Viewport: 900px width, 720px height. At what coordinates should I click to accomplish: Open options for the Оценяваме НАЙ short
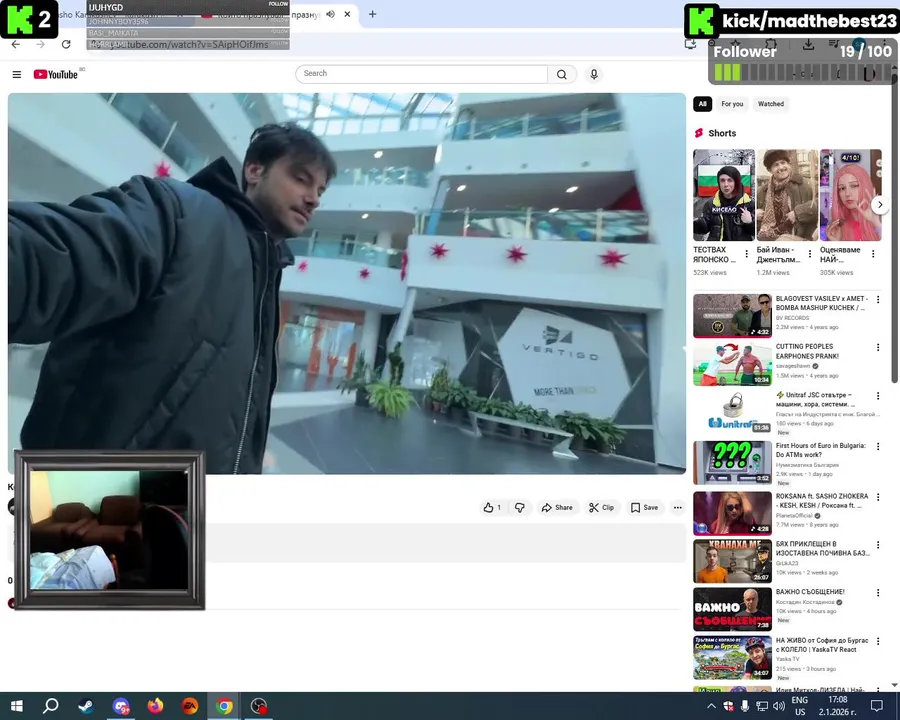tap(873, 254)
